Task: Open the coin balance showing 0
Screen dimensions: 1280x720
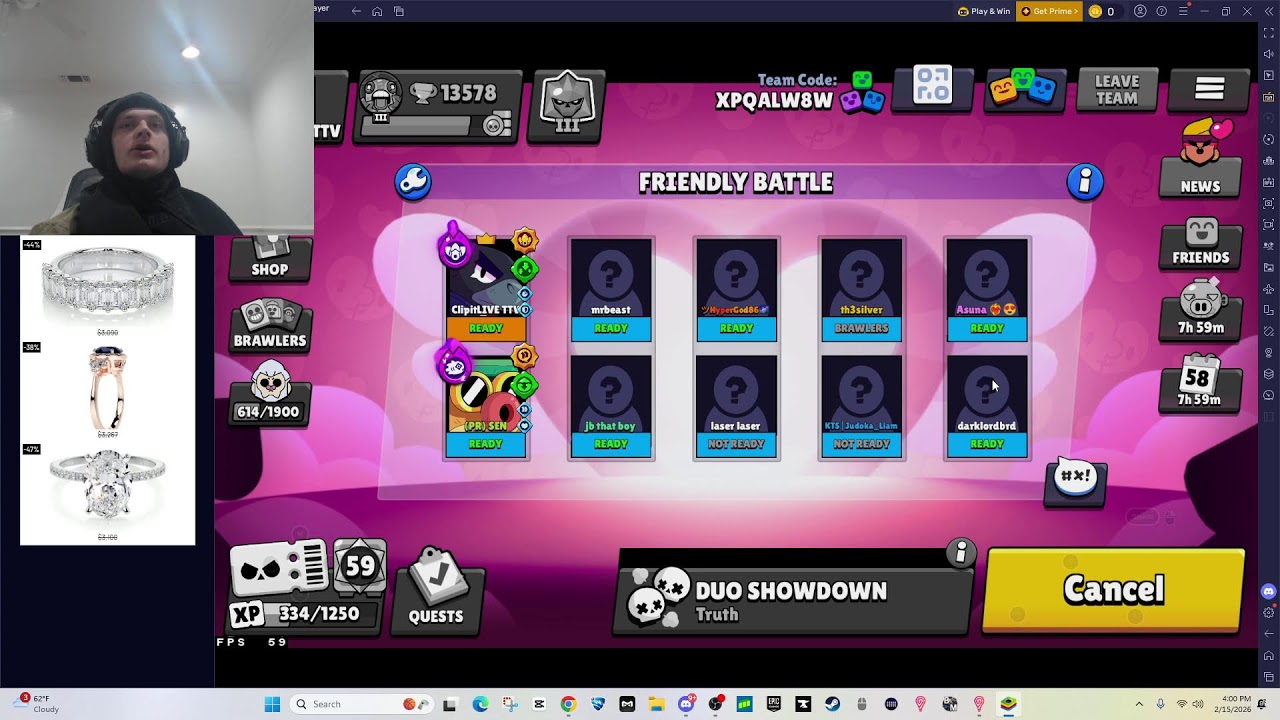Action: 1102,11
